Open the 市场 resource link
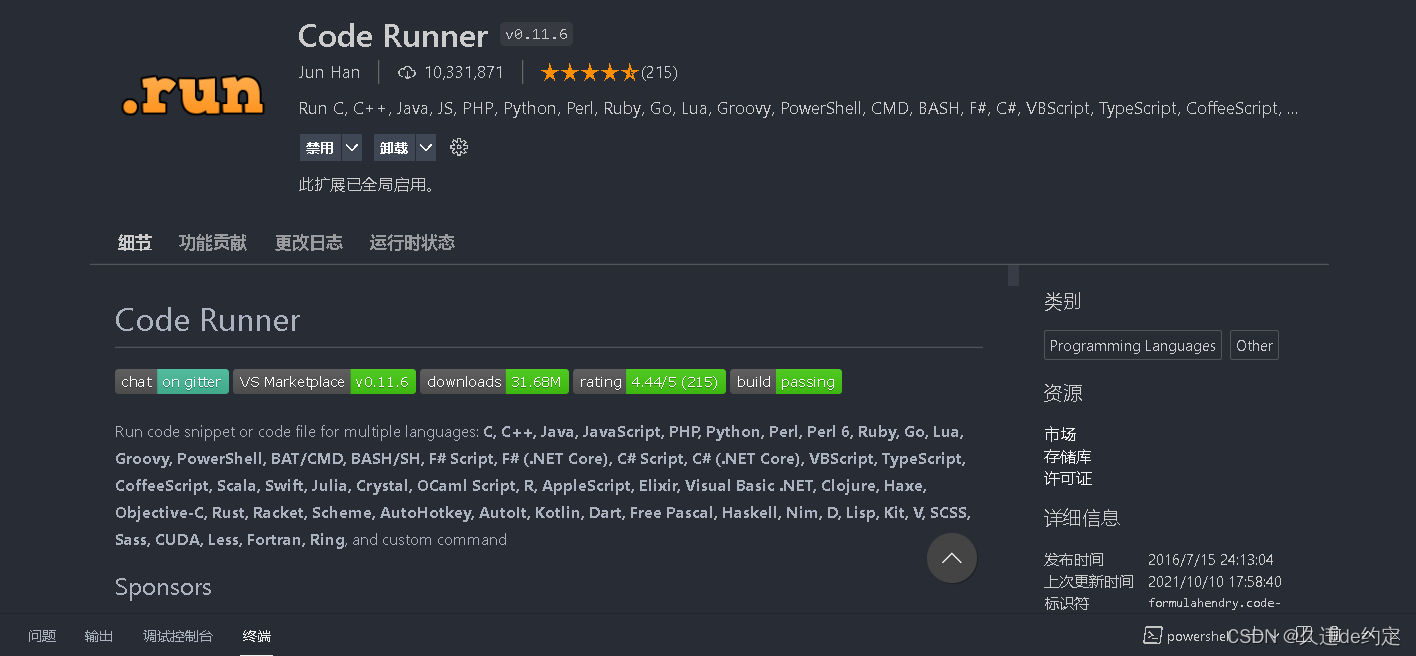The height and width of the screenshot is (656, 1416). [x=1060, y=434]
